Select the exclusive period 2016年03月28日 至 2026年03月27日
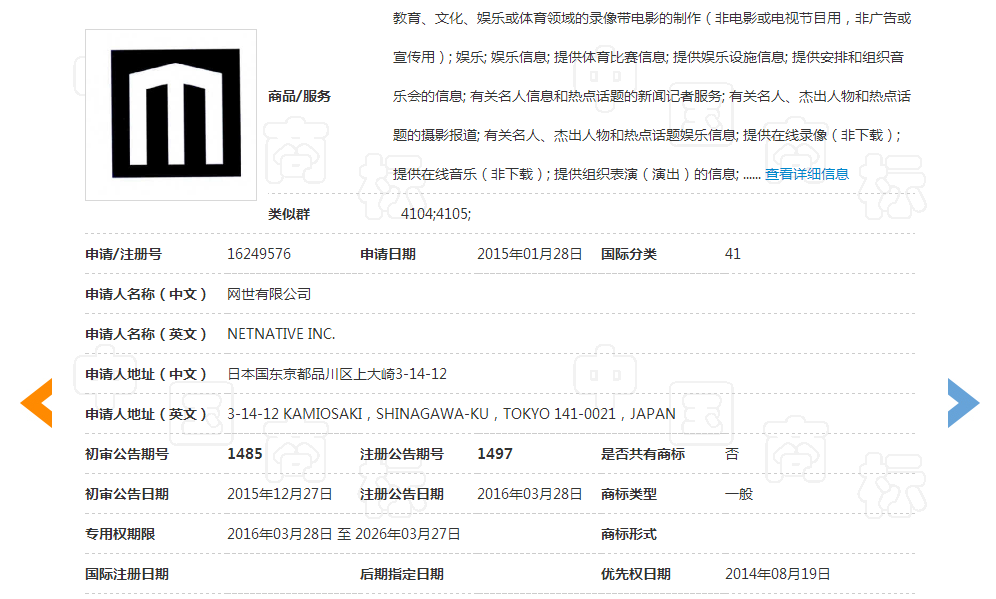 point(344,534)
